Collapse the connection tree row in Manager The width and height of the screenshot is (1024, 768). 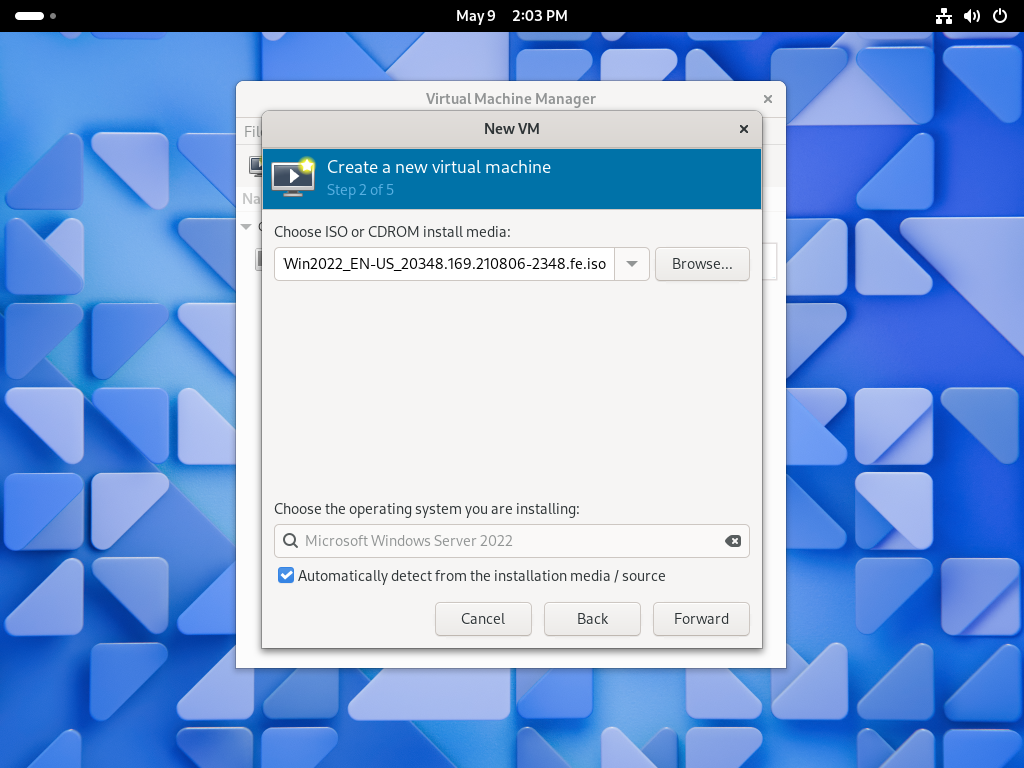tap(247, 227)
